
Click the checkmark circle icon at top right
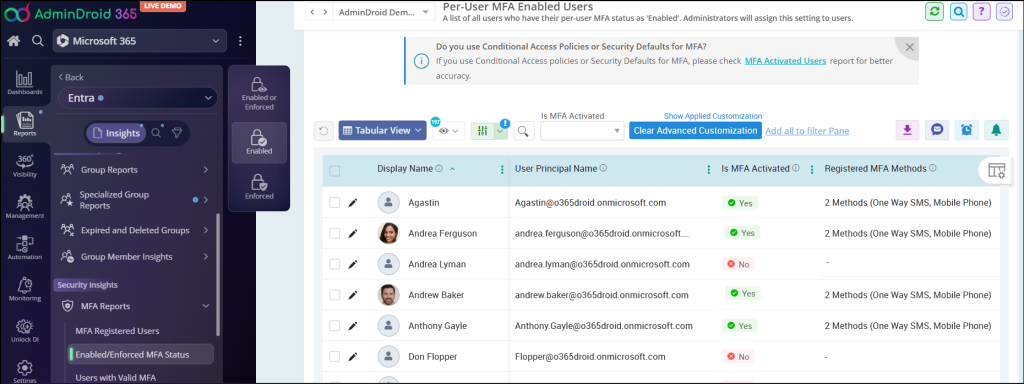click(1004, 12)
